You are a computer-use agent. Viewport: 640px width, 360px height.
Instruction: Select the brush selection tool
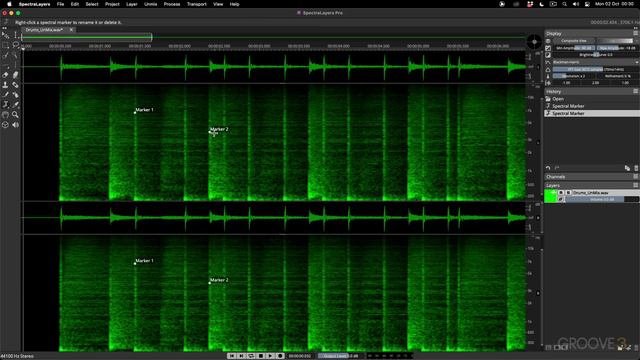[5, 55]
